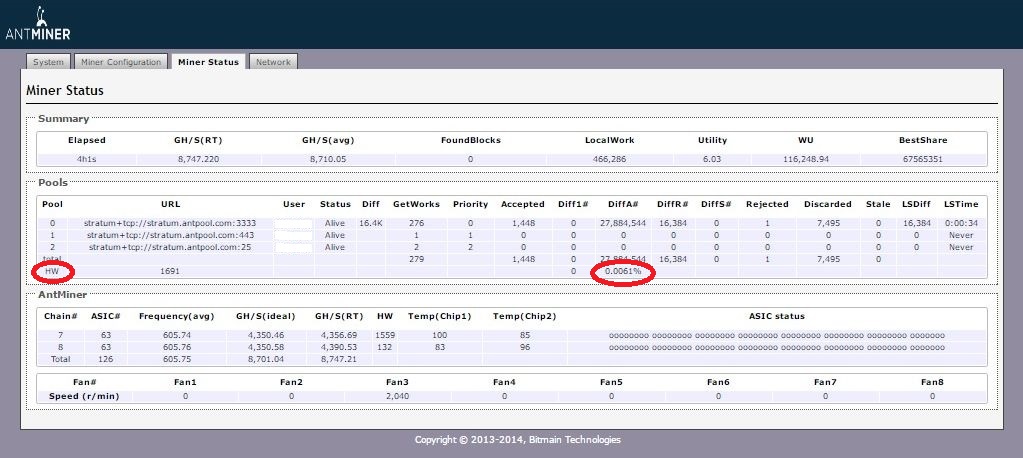Viewport: 1023px width, 458px height.
Task: Click the Utility value 6.03
Action: 712,159
